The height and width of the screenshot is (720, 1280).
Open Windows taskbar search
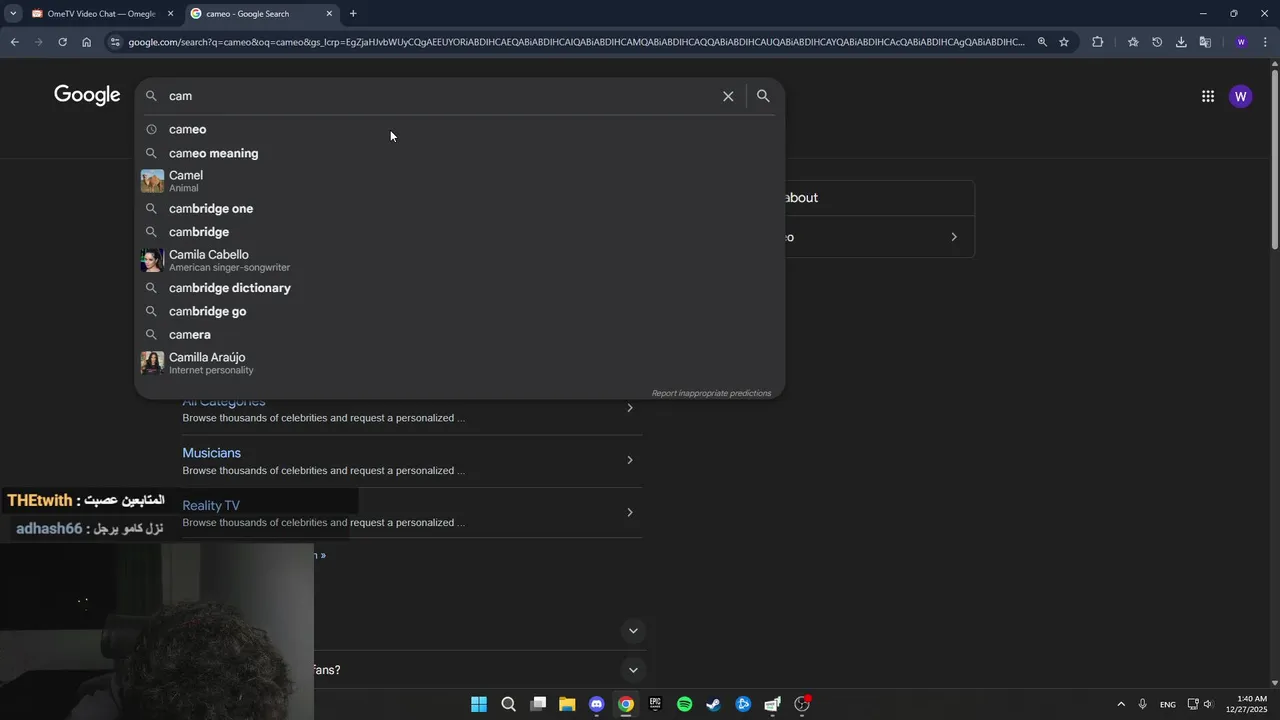(x=508, y=704)
